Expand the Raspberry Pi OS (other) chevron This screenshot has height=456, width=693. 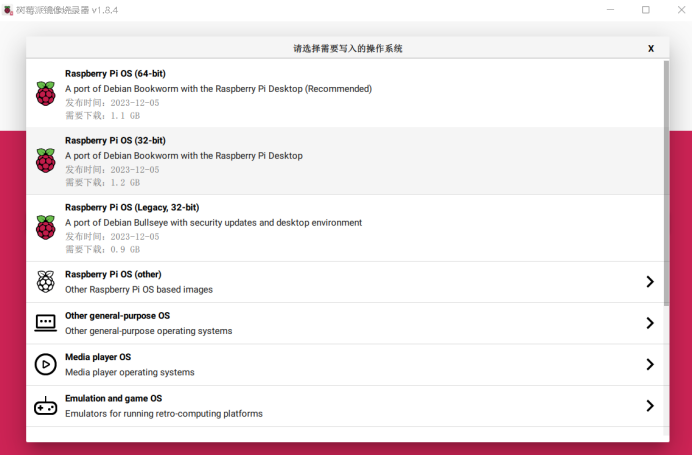pyautogui.click(x=650, y=281)
